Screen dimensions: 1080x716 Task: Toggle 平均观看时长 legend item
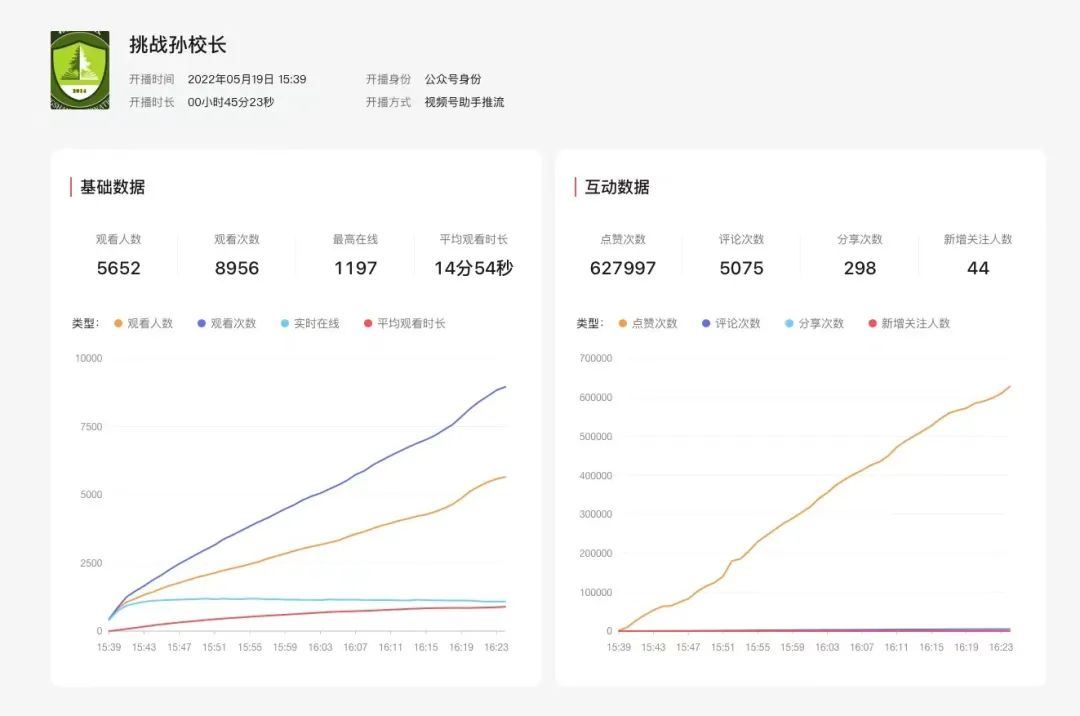click(404, 324)
